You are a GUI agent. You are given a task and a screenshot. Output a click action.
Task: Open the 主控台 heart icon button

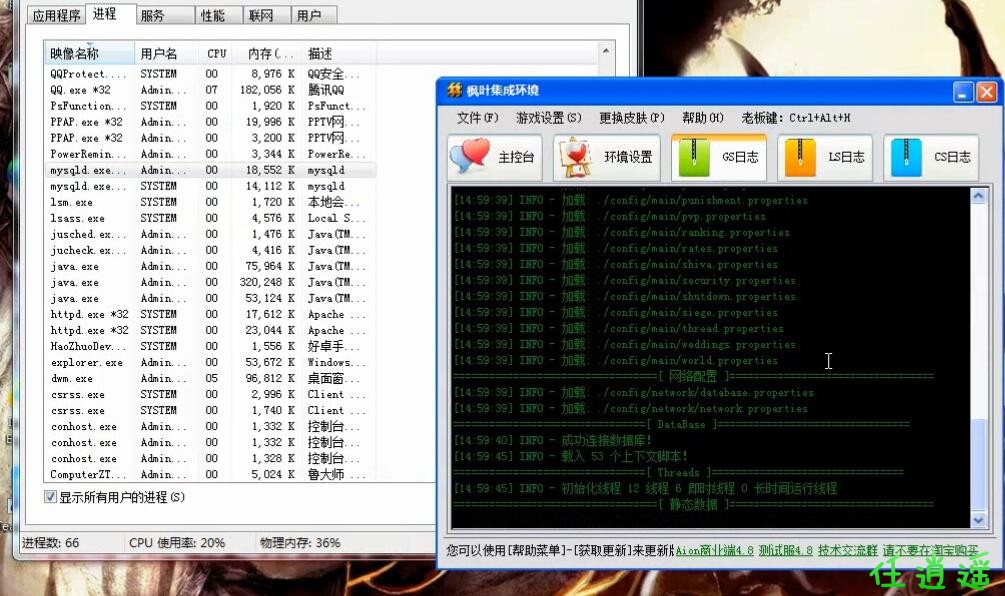click(x=495, y=157)
